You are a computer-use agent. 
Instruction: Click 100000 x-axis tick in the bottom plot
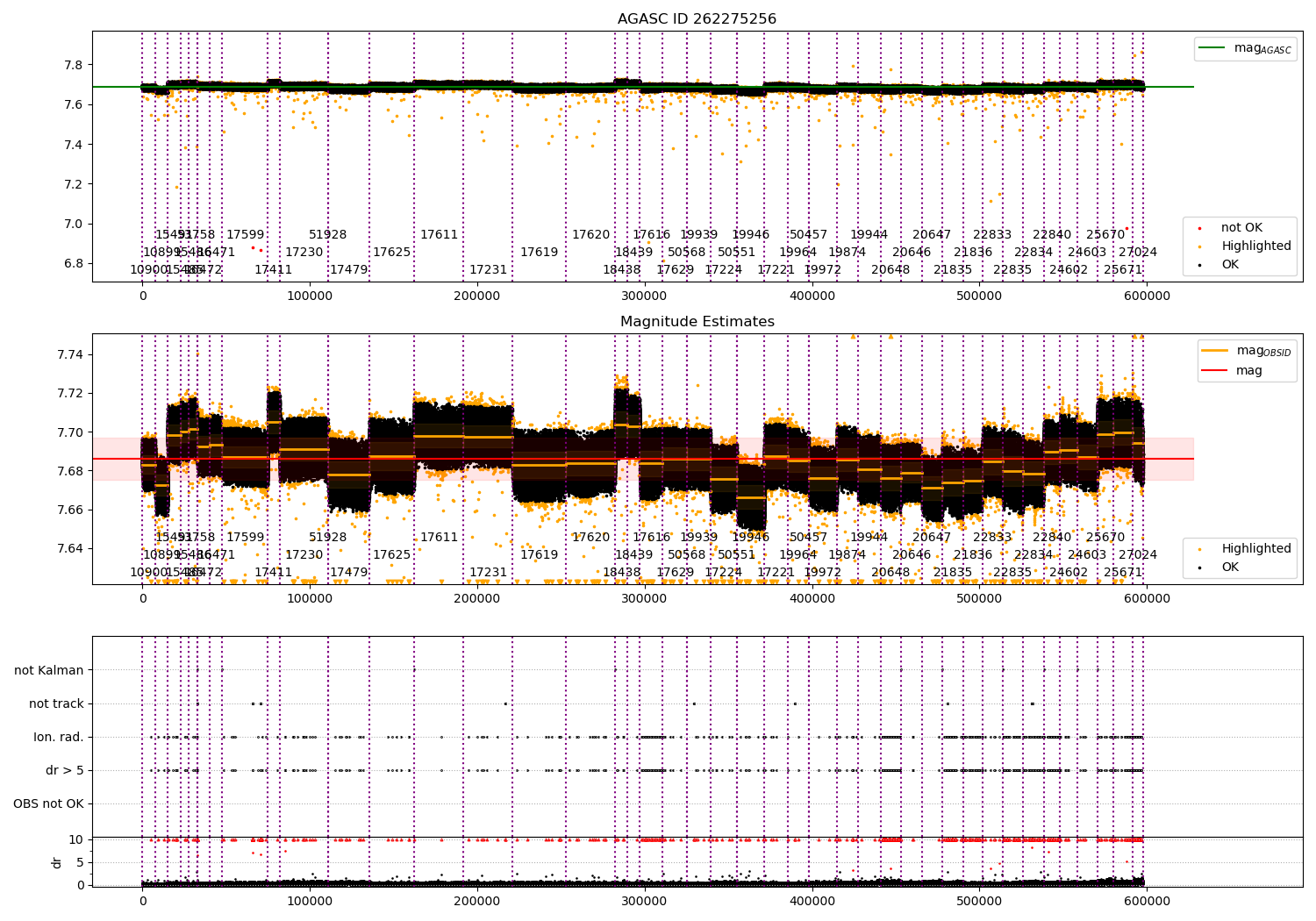click(310, 902)
